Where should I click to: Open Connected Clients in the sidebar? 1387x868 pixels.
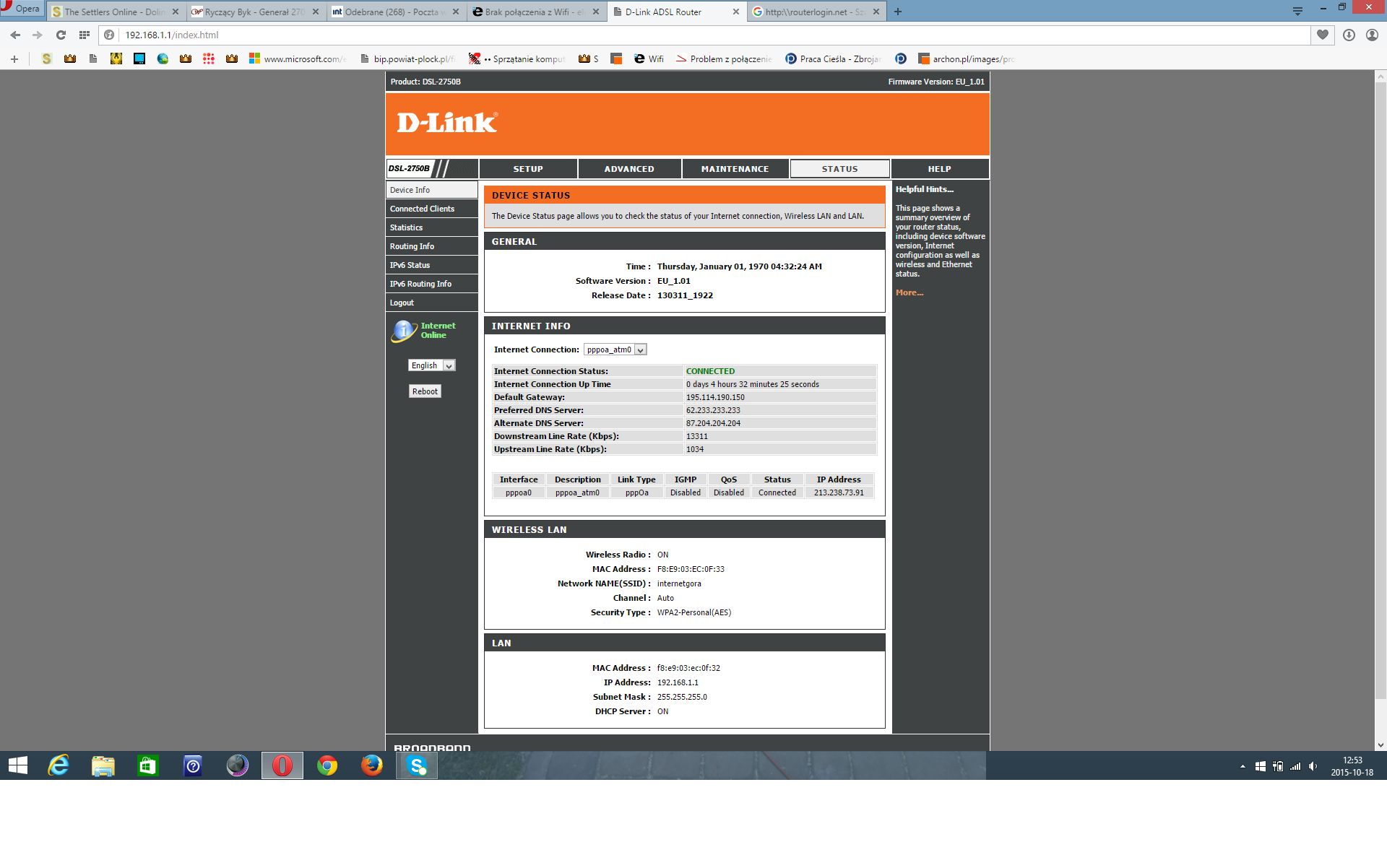pos(431,209)
